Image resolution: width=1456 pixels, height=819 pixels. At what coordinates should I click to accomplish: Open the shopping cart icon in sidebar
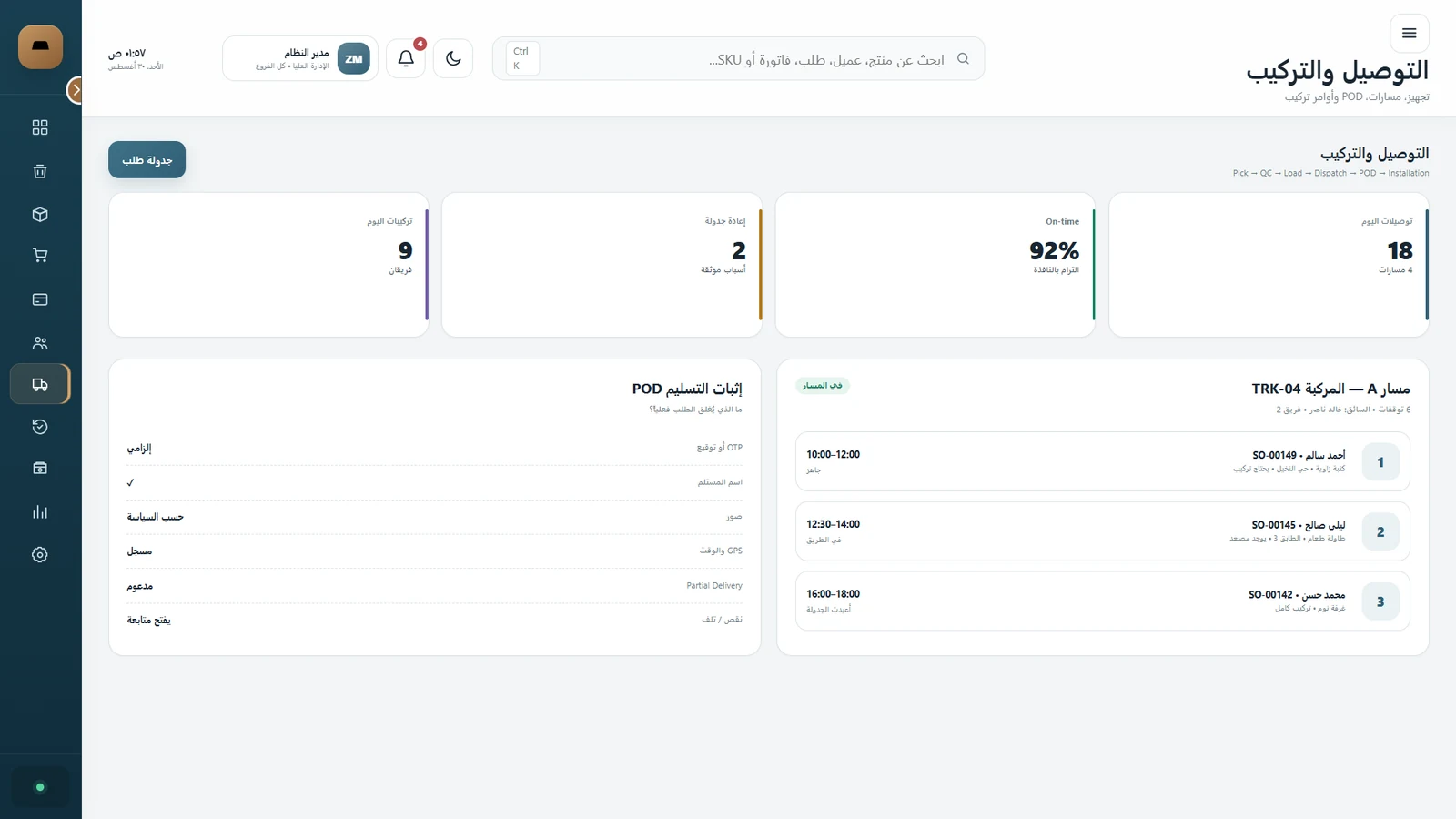coord(40,256)
